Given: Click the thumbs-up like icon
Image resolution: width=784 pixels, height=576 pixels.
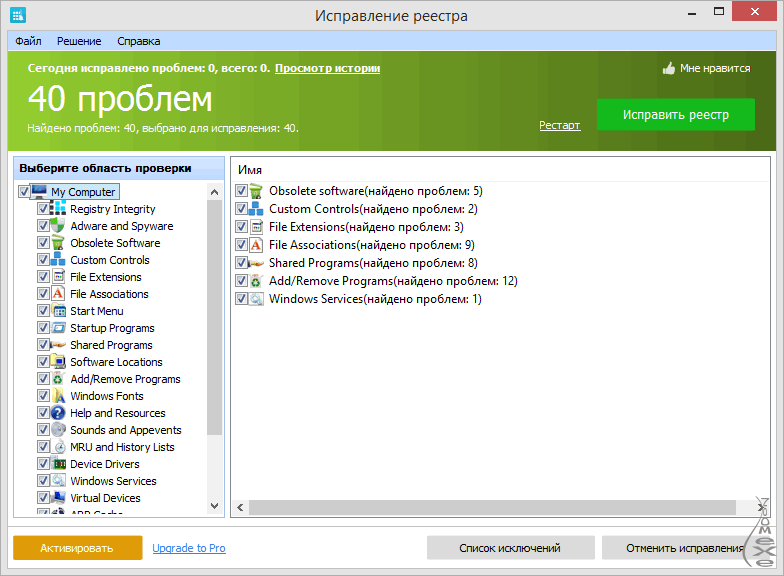Looking at the screenshot, I should pos(669,69).
